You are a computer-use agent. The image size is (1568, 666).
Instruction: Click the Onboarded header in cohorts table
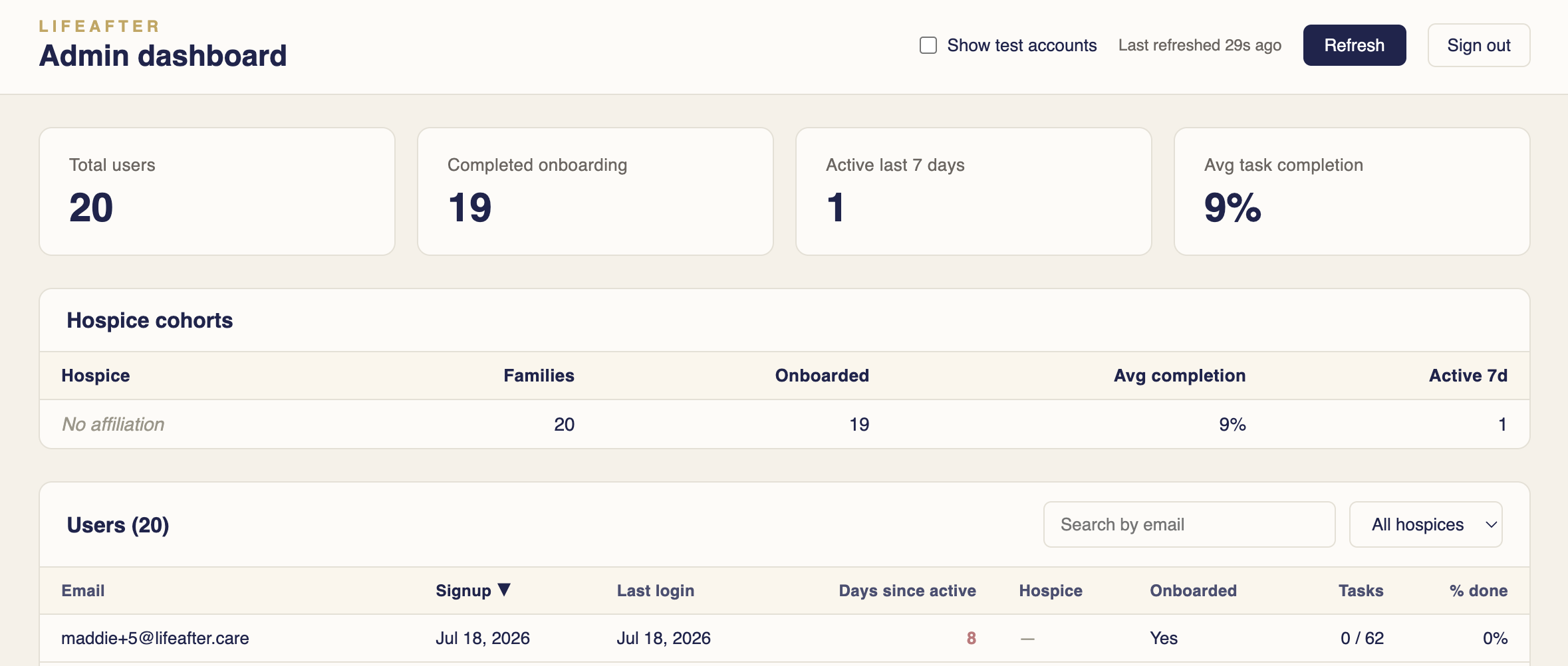coord(822,376)
